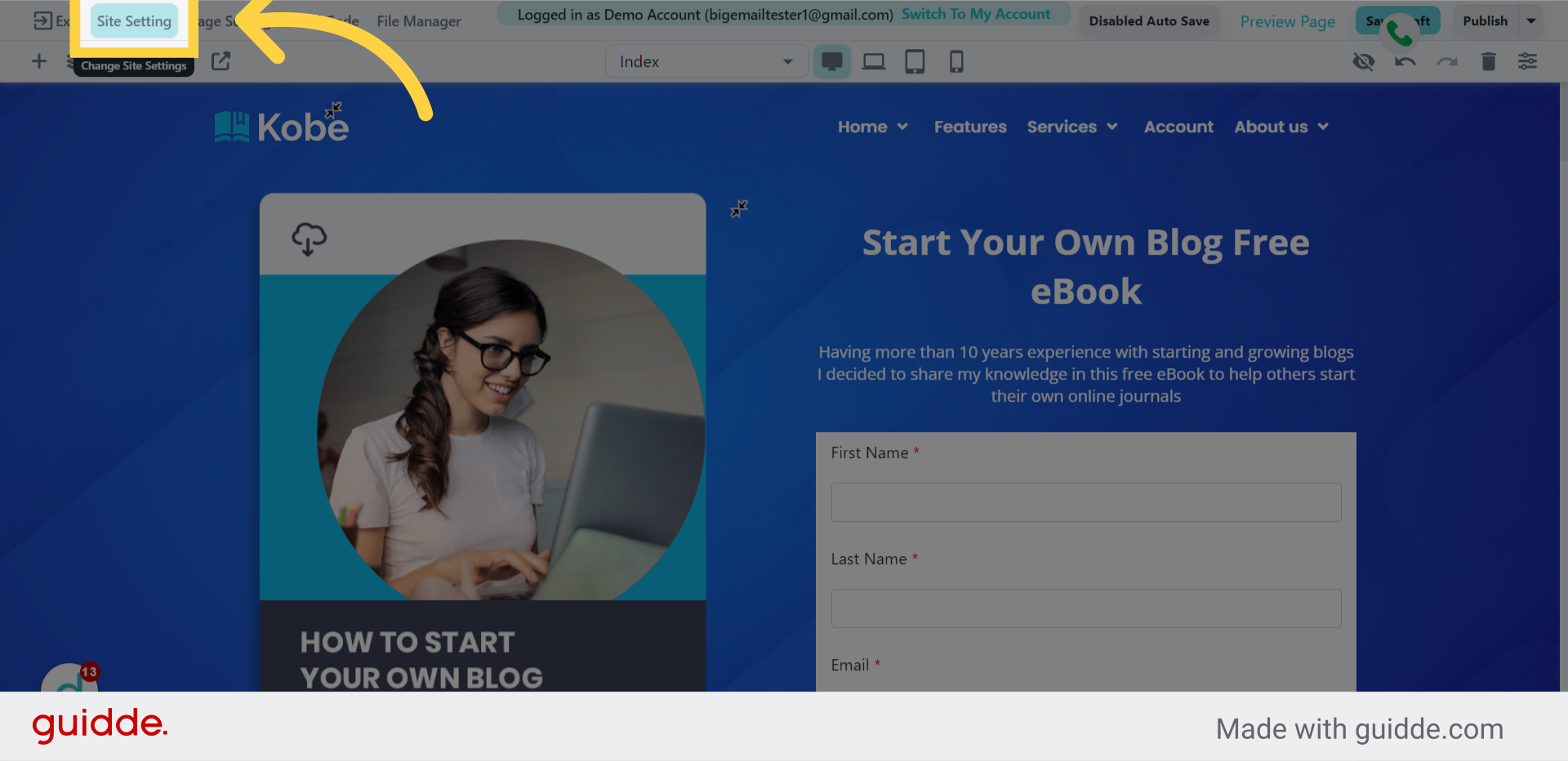Open the File Manager tab
The width and height of the screenshot is (1568, 761).
click(419, 21)
